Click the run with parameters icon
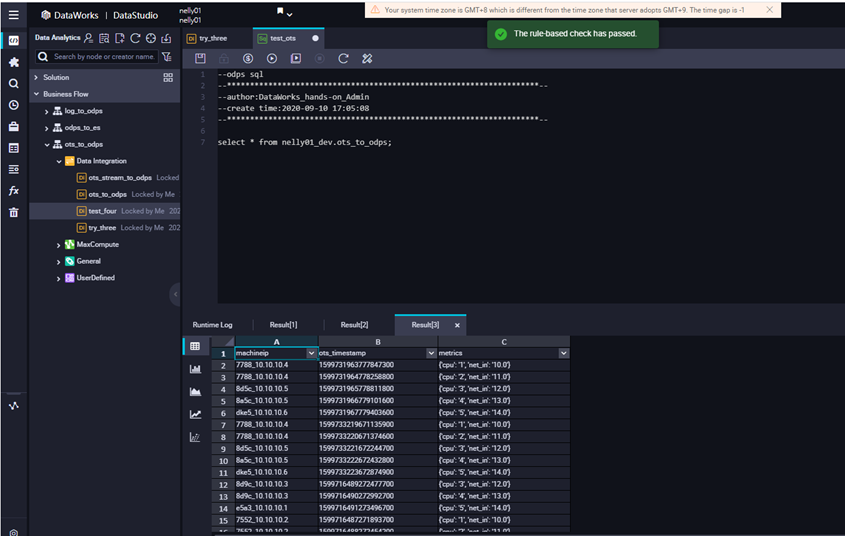Screen dimensions: 845x536 pos(296,58)
